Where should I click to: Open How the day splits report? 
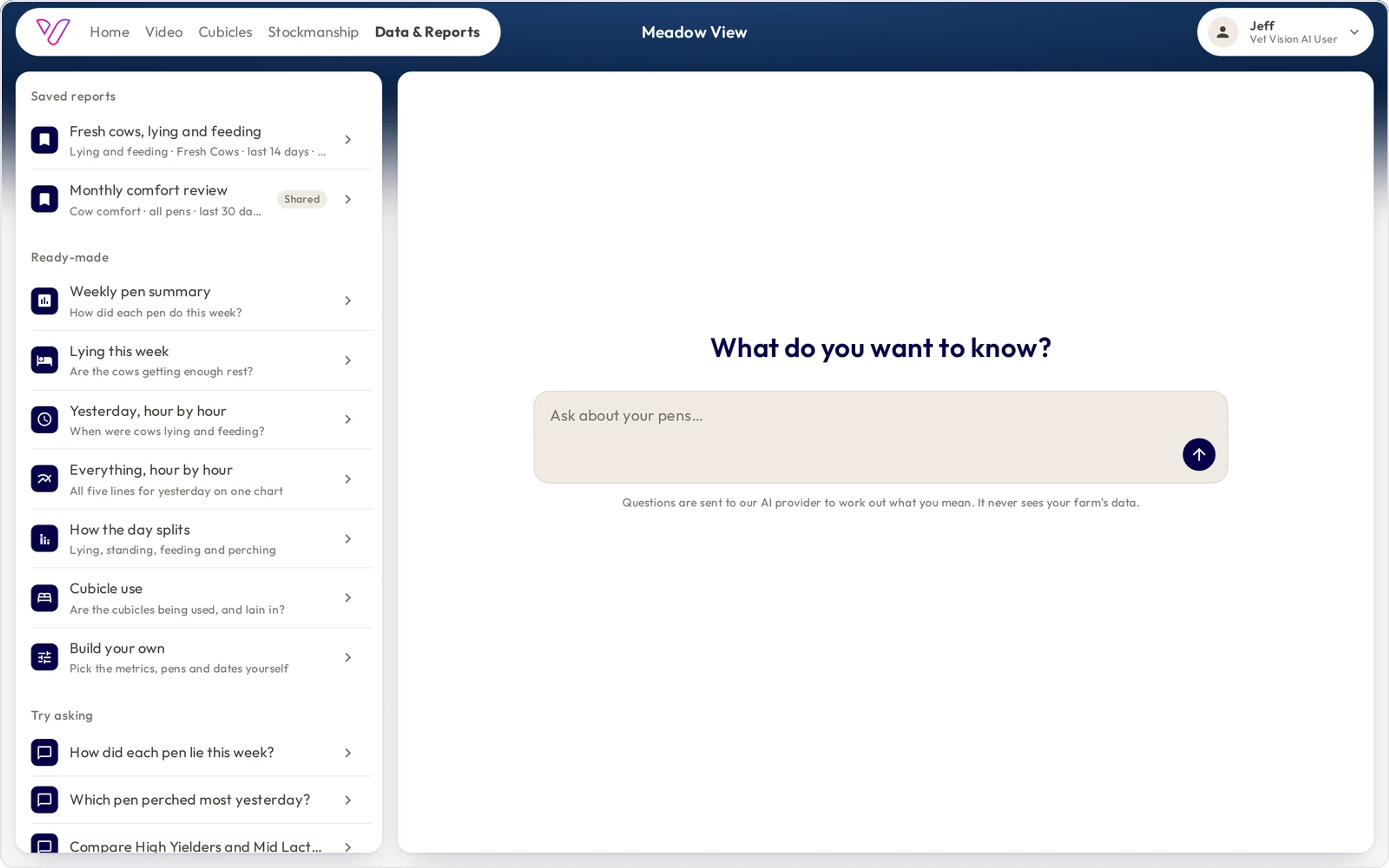click(201, 539)
